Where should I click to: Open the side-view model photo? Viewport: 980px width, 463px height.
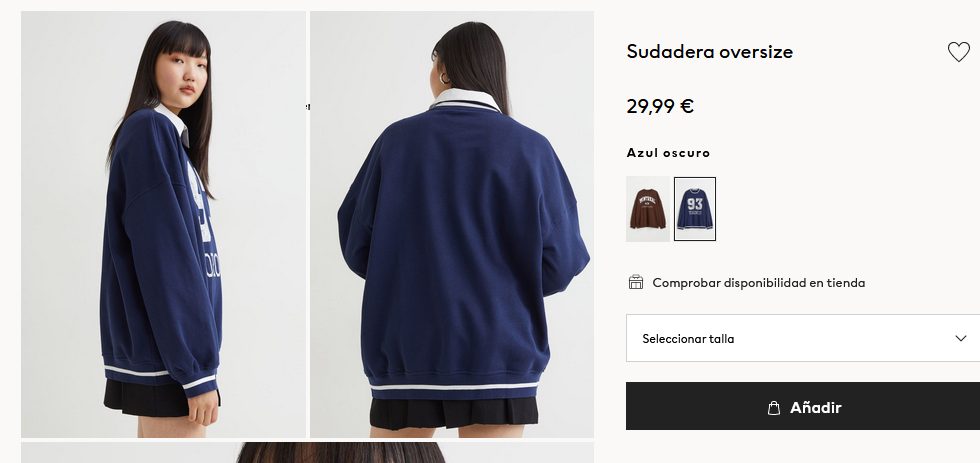pyautogui.click(x=164, y=224)
